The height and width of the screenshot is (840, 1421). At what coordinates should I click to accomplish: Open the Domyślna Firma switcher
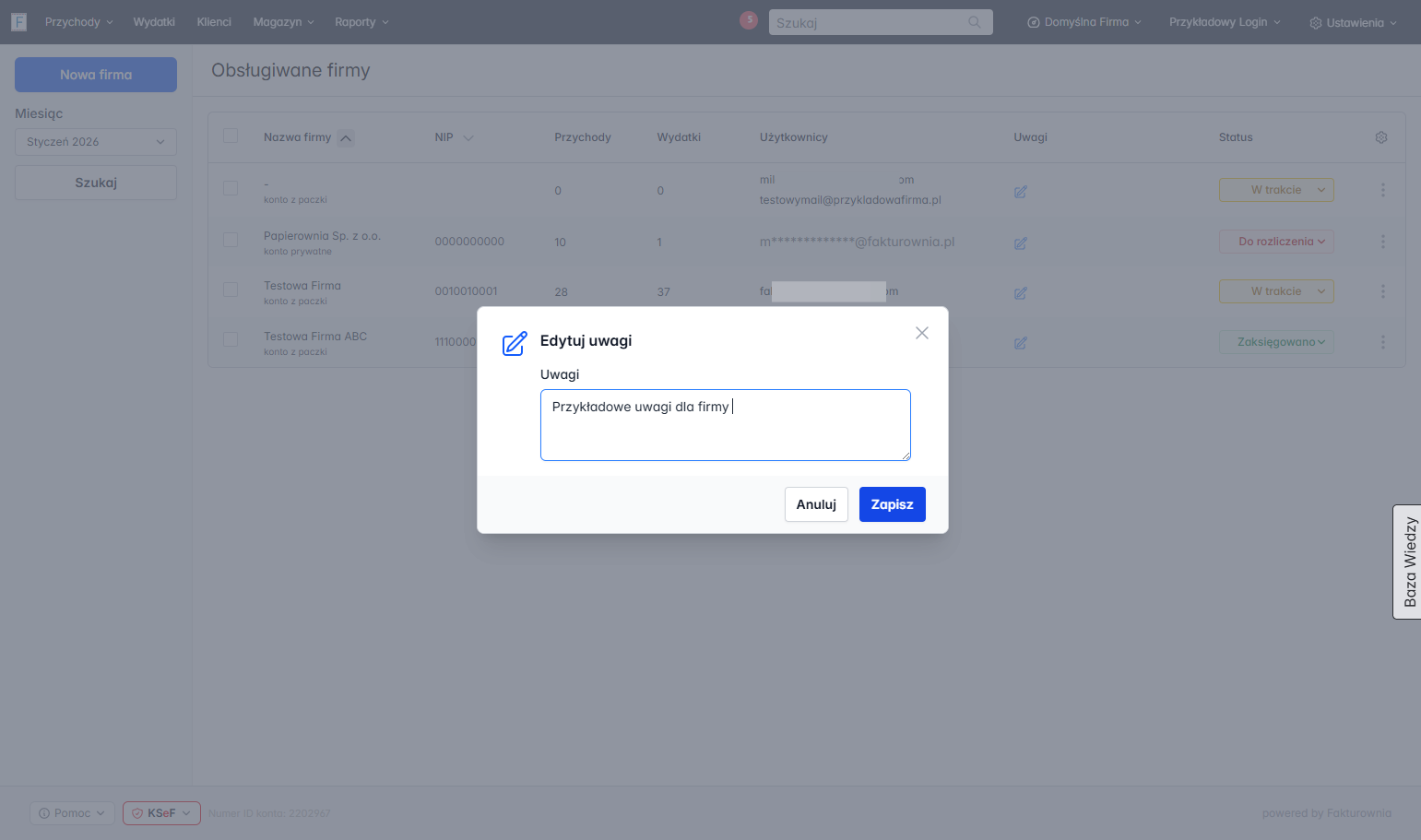pyautogui.click(x=1084, y=22)
